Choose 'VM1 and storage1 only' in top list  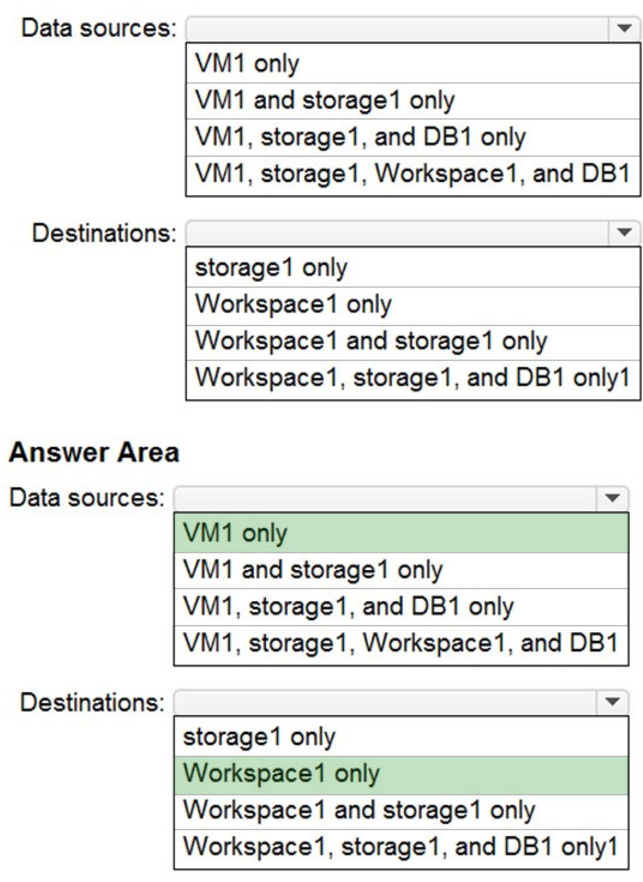tap(410, 100)
